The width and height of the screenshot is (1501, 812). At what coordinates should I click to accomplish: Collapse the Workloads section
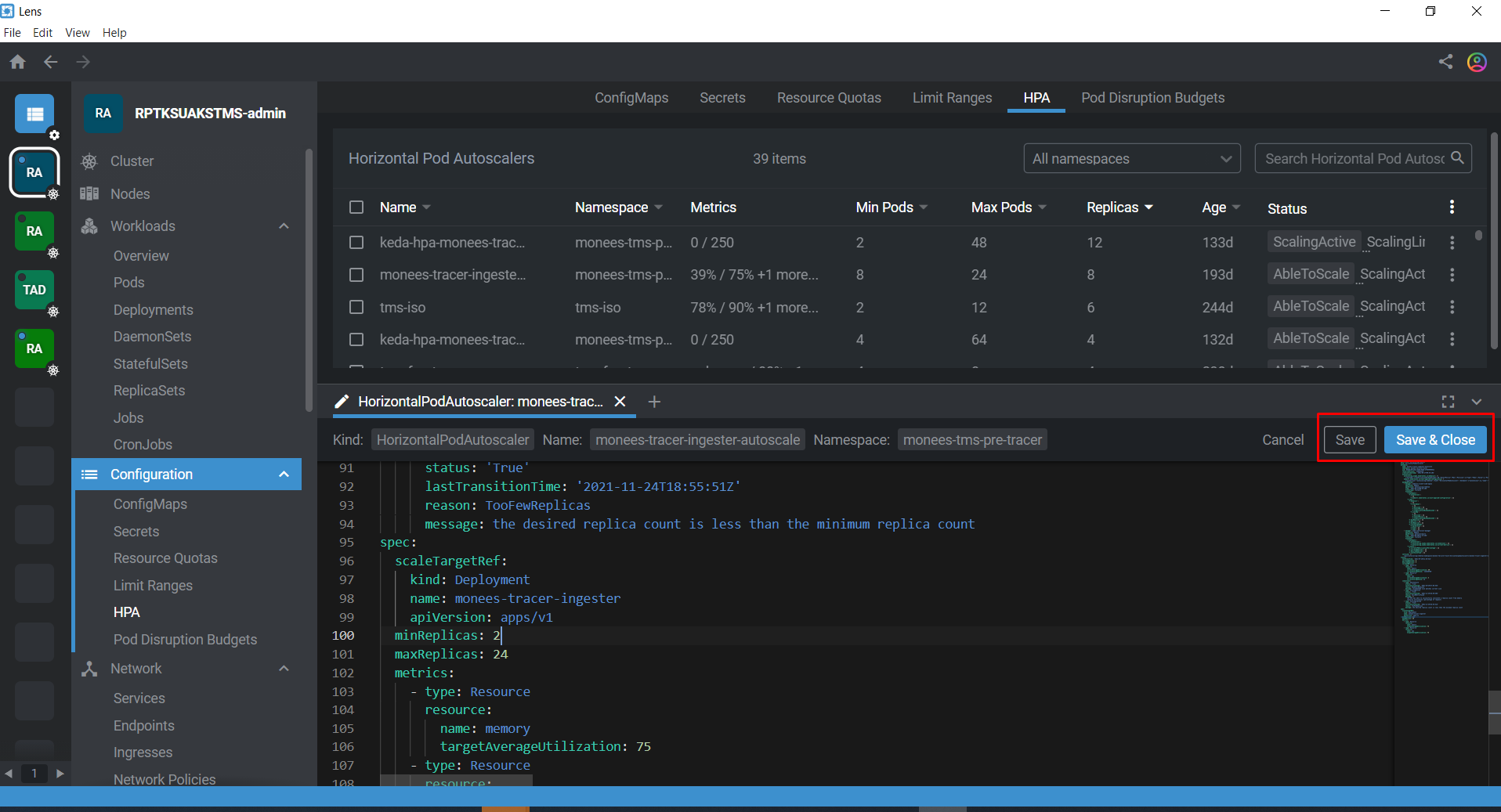tap(284, 226)
